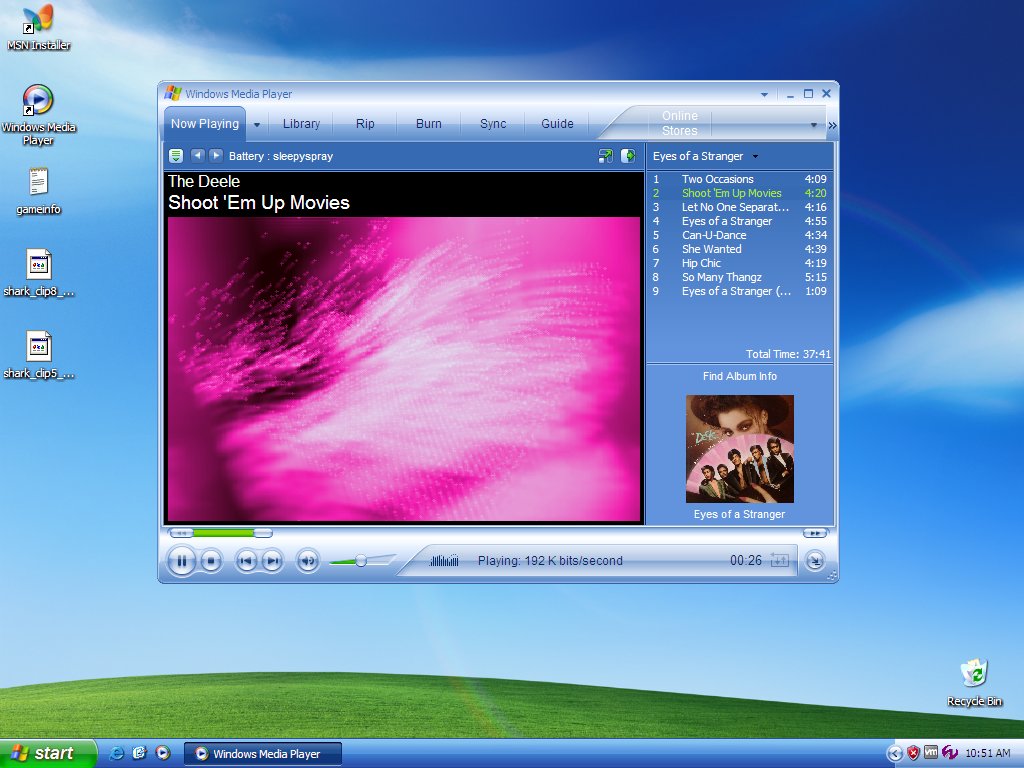The image size is (1024, 768).
Task: Select Can-U-Dance from the playlist
Action: click(x=712, y=235)
